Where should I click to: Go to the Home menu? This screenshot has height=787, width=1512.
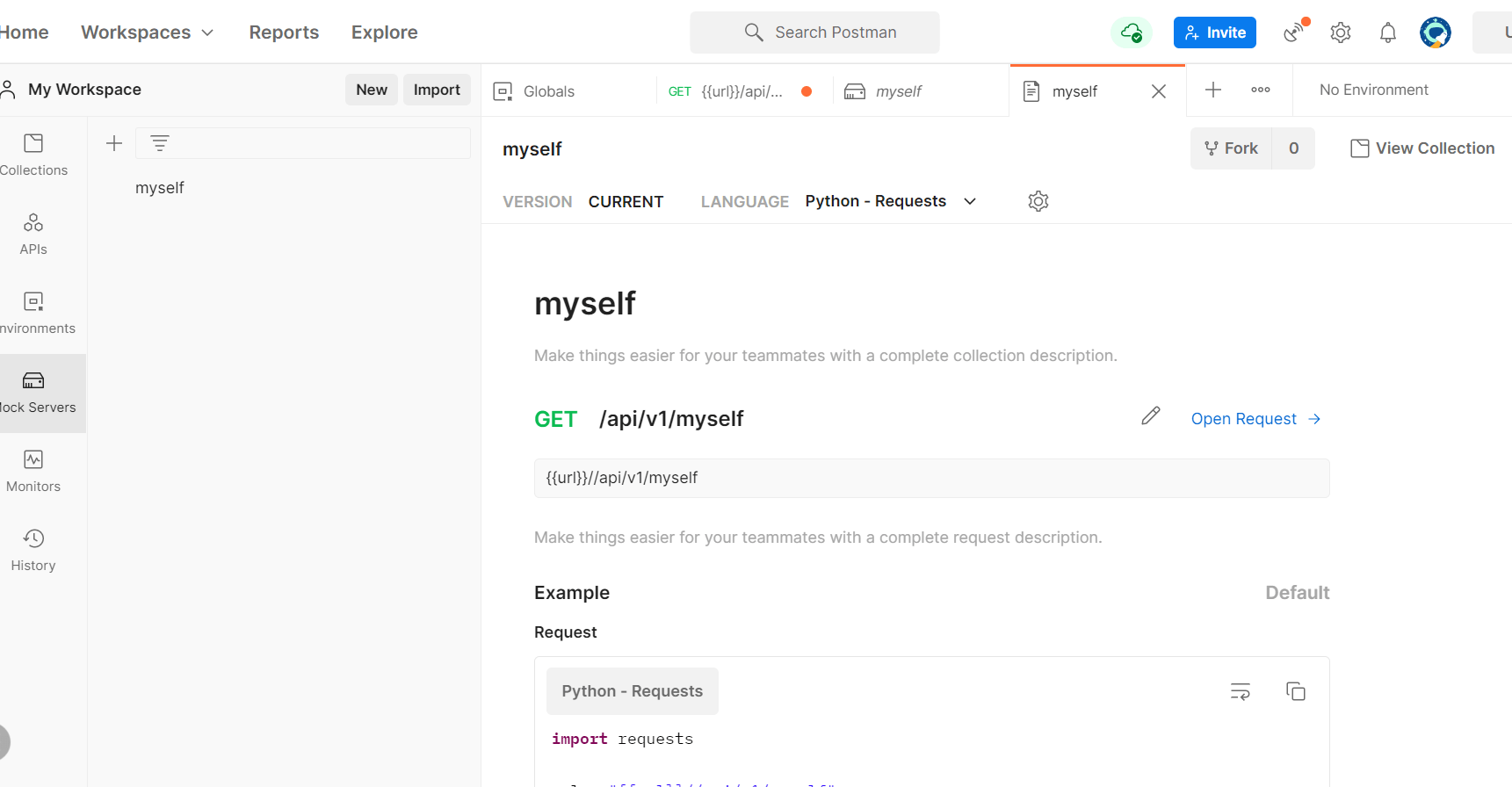pyautogui.click(x=25, y=32)
